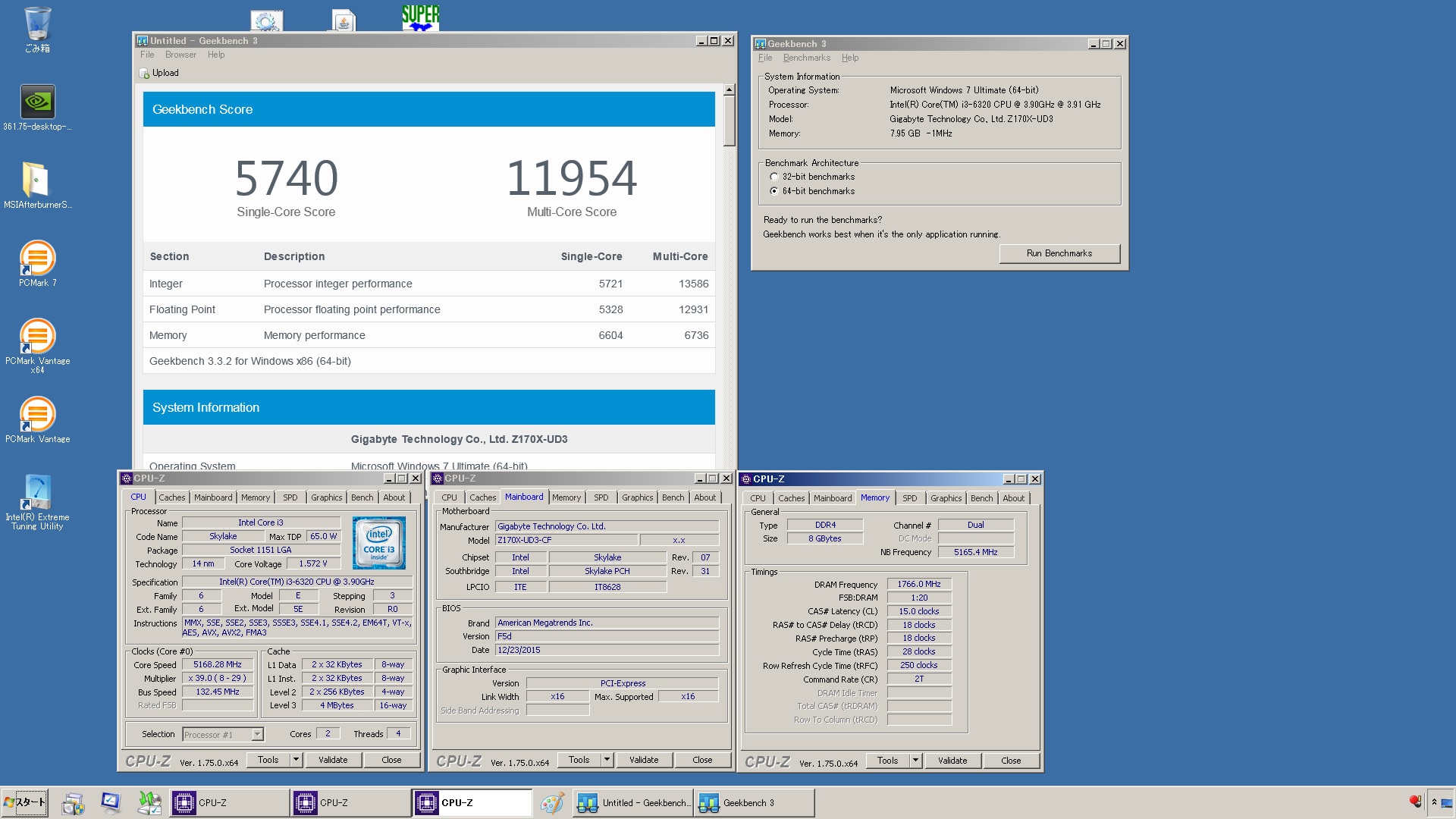Click Close button in CPU-Z Memory window
The width and height of the screenshot is (1456, 819).
[x=1011, y=761]
